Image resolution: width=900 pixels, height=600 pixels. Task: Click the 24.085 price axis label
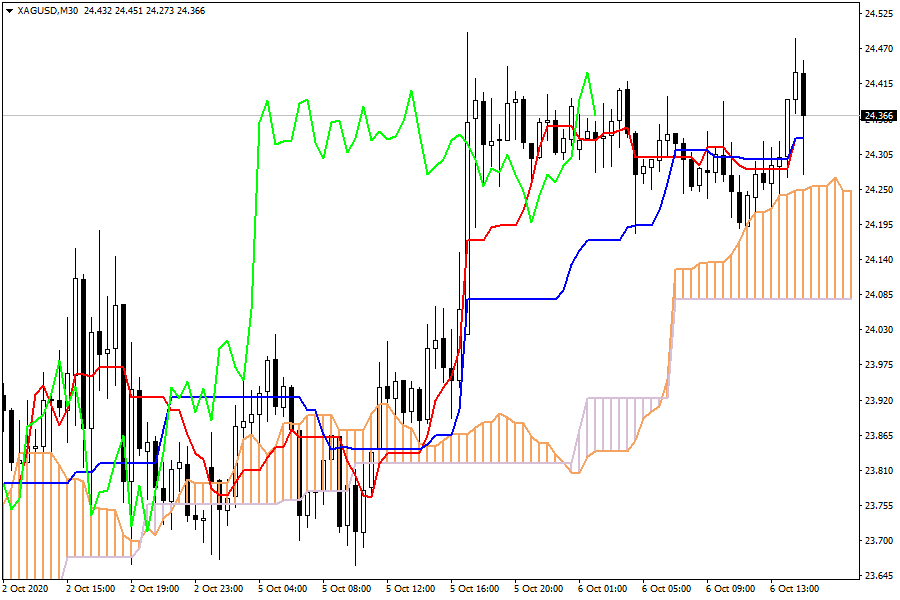point(877,294)
